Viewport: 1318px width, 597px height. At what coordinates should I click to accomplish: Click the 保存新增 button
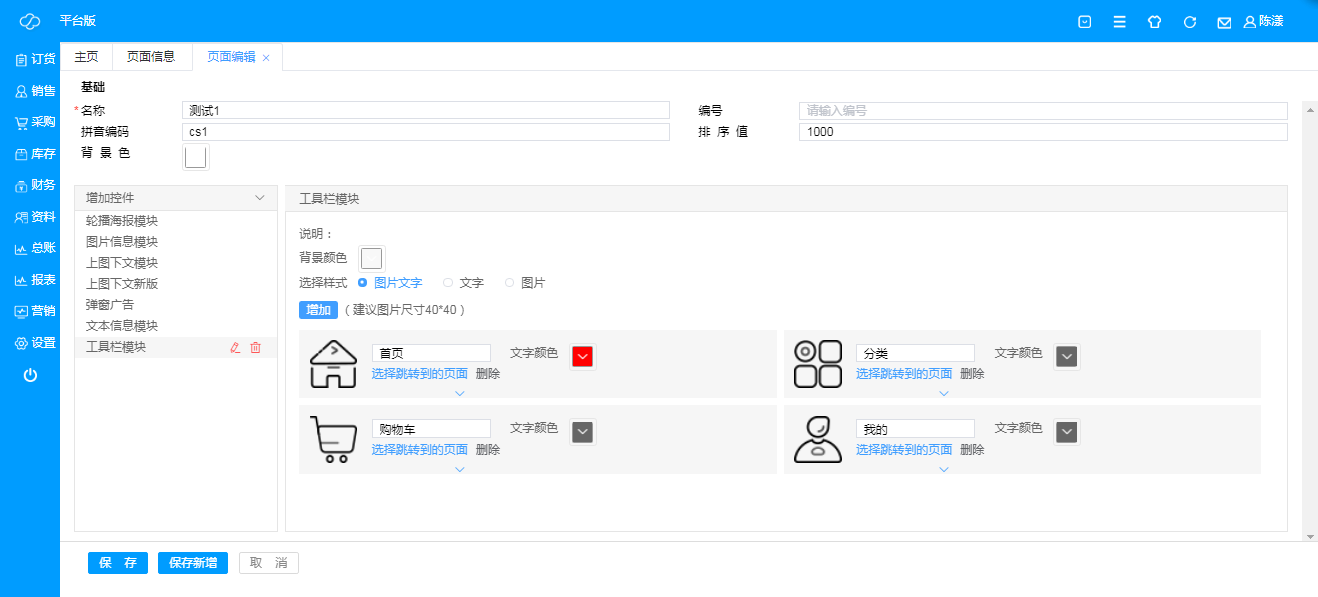[x=192, y=563]
